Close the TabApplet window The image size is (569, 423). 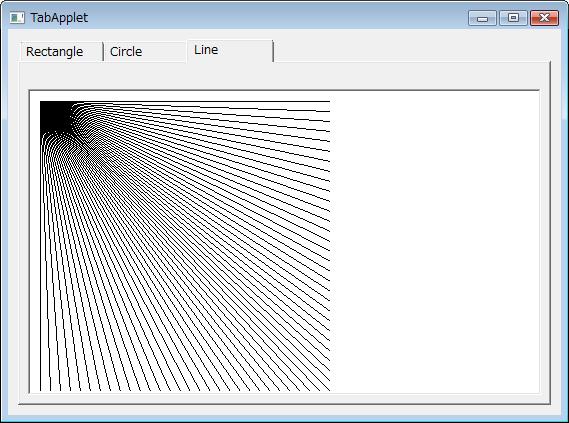pos(544,18)
